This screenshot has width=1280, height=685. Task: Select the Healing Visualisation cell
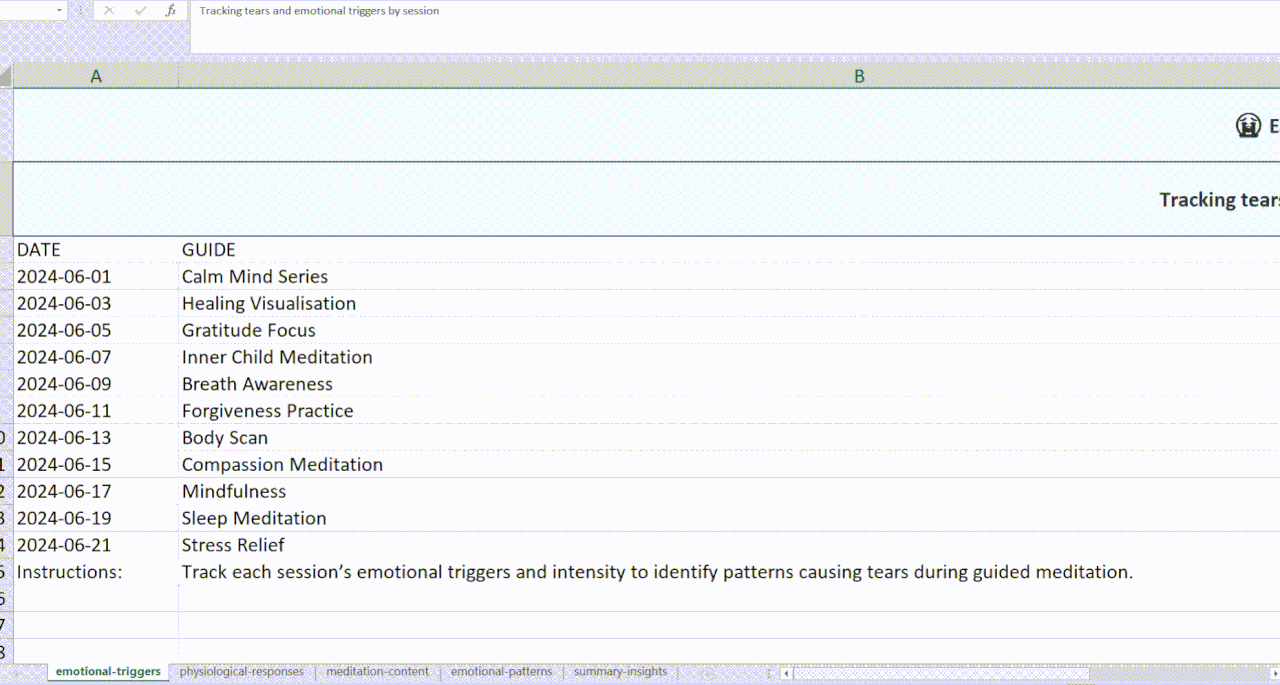coord(729,304)
